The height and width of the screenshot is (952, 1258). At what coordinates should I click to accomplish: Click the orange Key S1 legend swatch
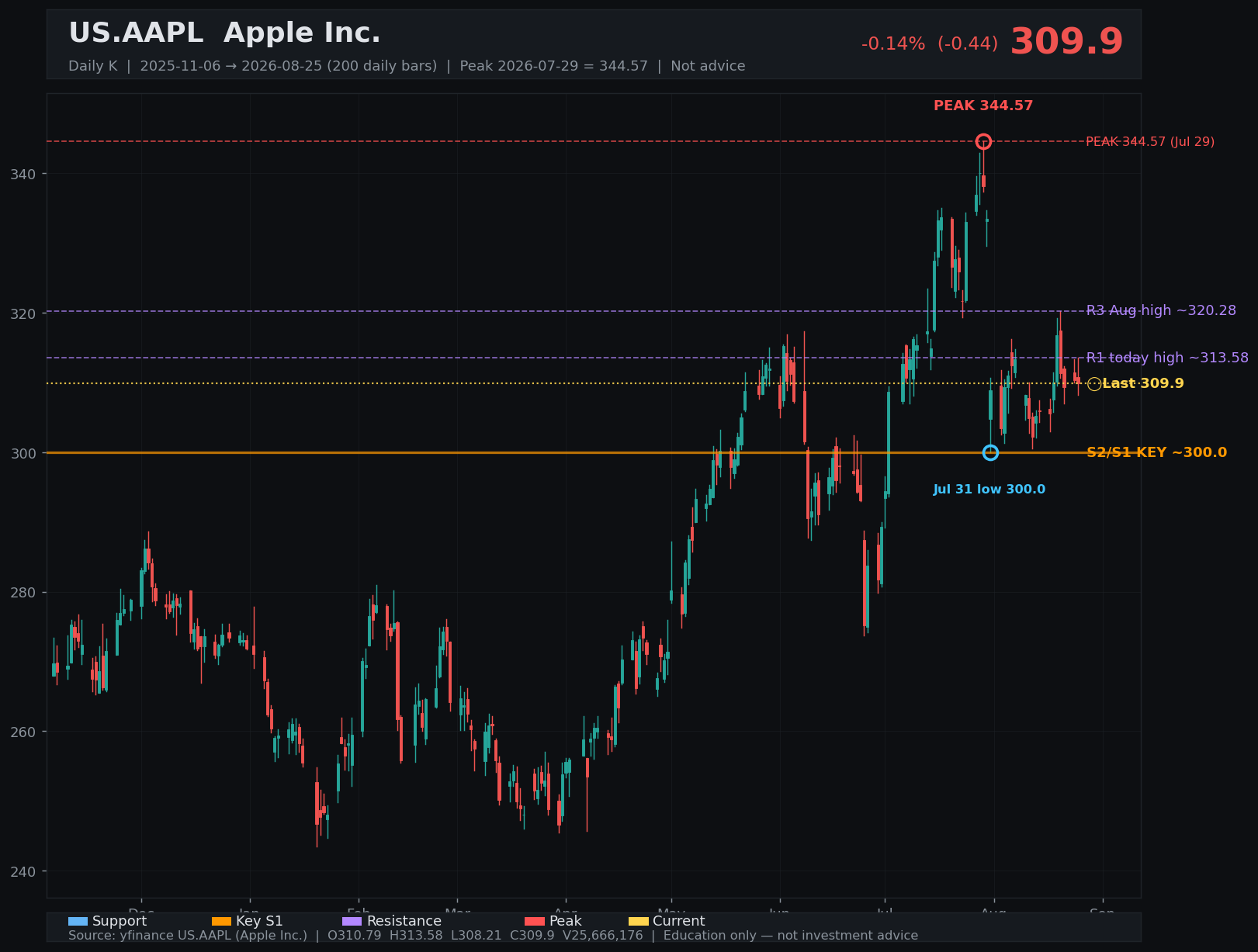[x=221, y=921]
